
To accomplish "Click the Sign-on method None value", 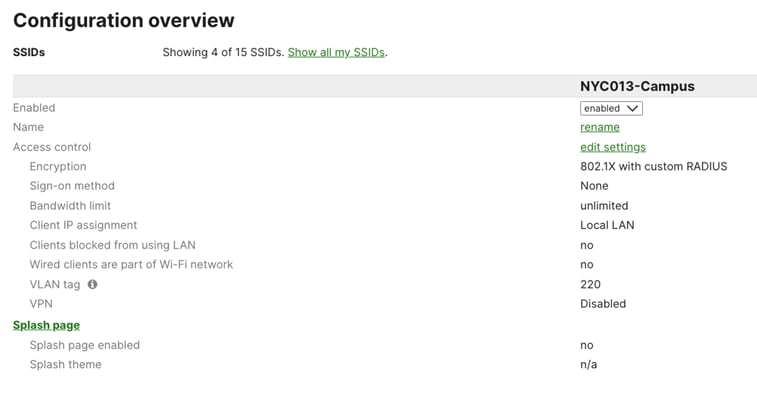I will click(x=594, y=186).
